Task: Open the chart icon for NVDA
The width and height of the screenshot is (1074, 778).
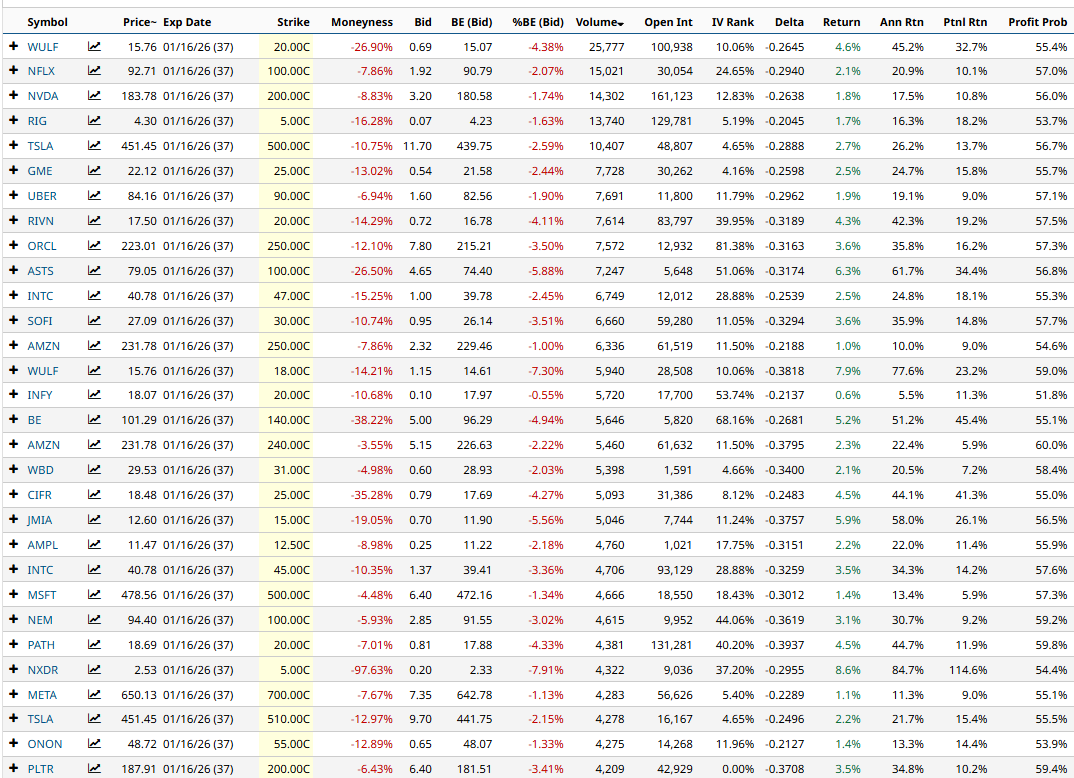Action: 94,96
